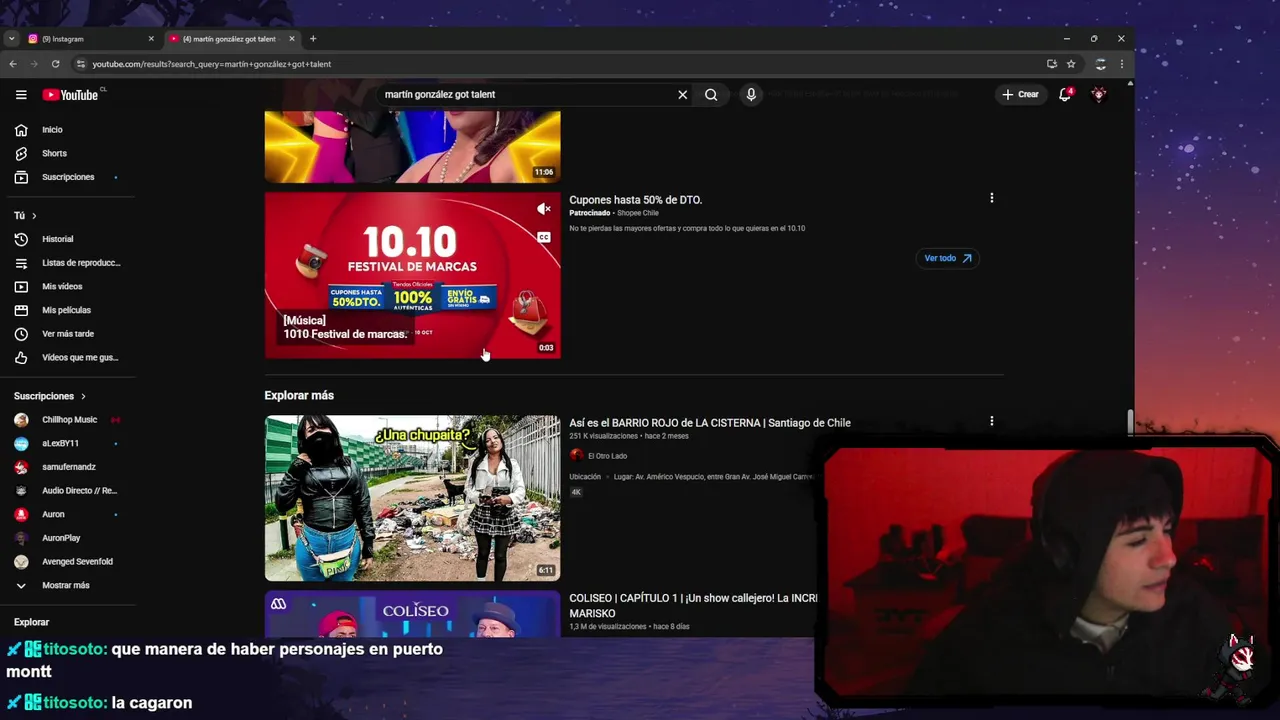The height and width of the screenshot is (720, 1280).
Task: Bookmark this page with the star
Action: click(x=1071, y=64)
